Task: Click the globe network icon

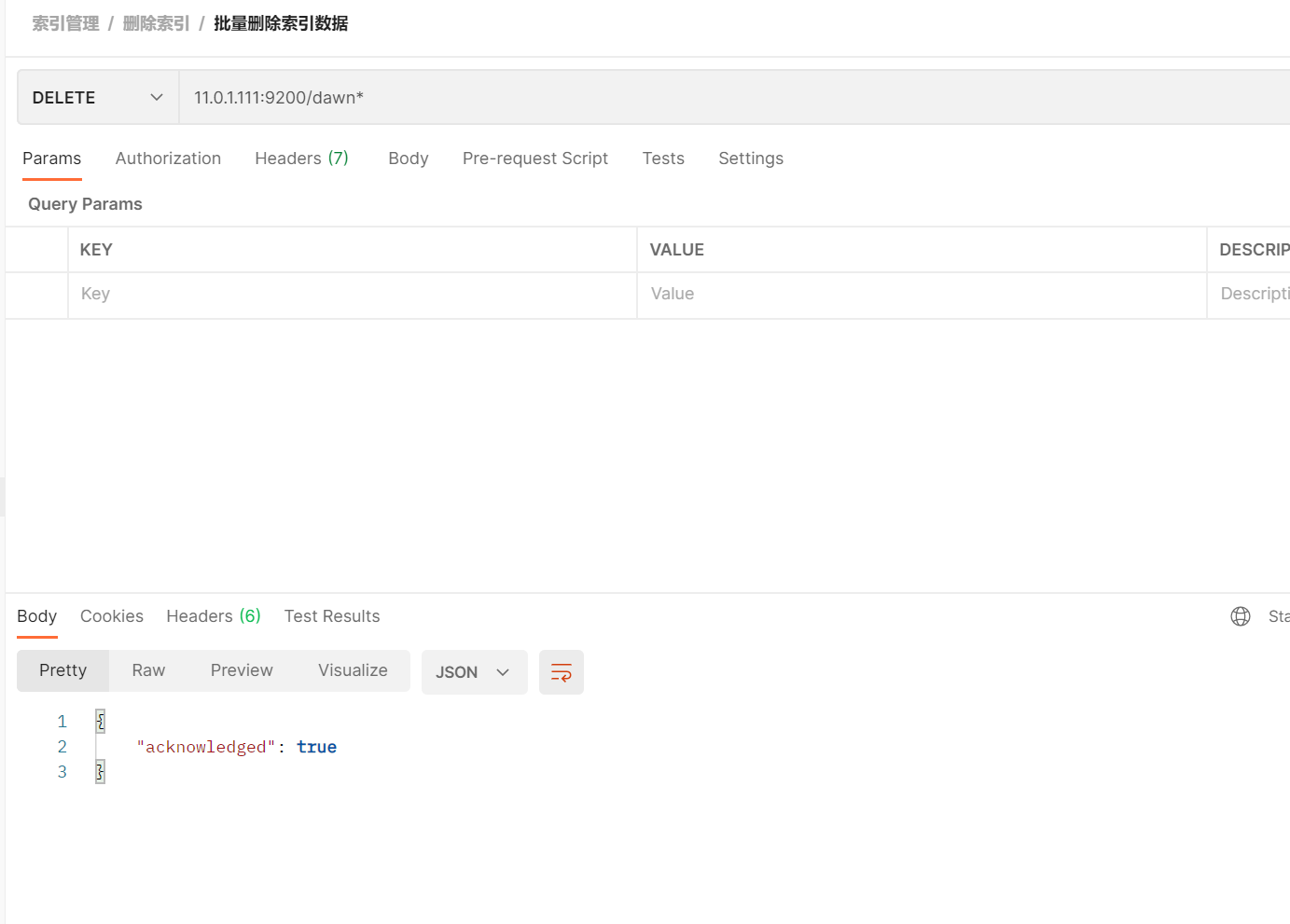Action: click(x=1241, y=616)
